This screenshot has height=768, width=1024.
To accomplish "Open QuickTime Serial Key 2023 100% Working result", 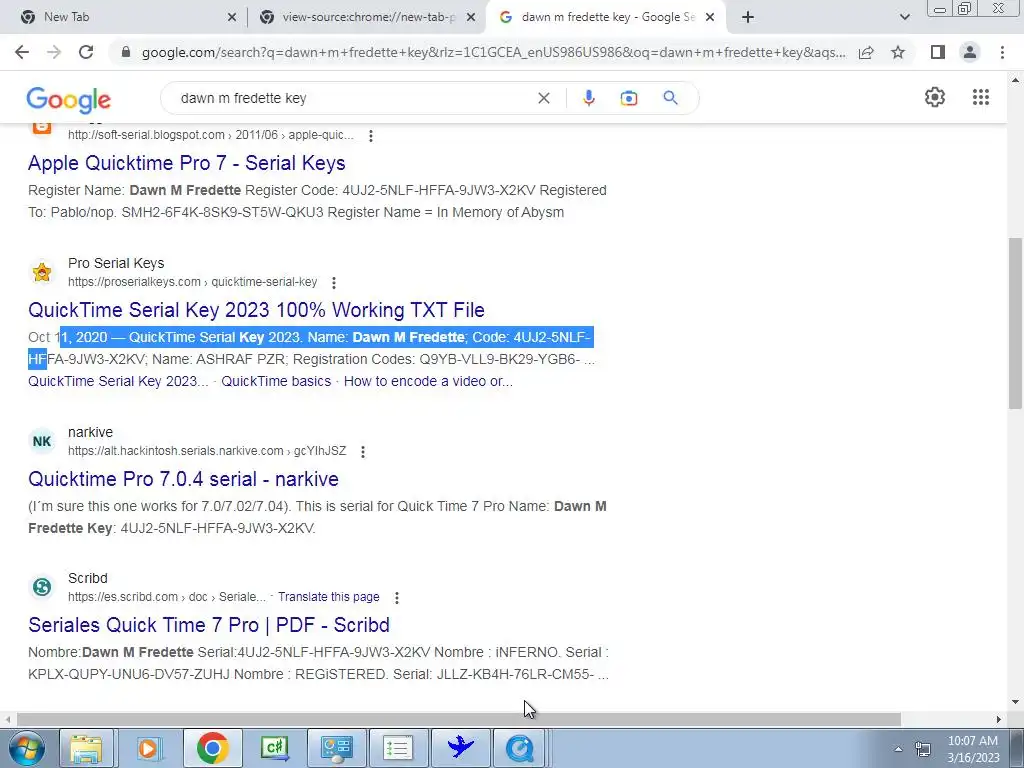I will pyautogui.click(x=257, y=310).
